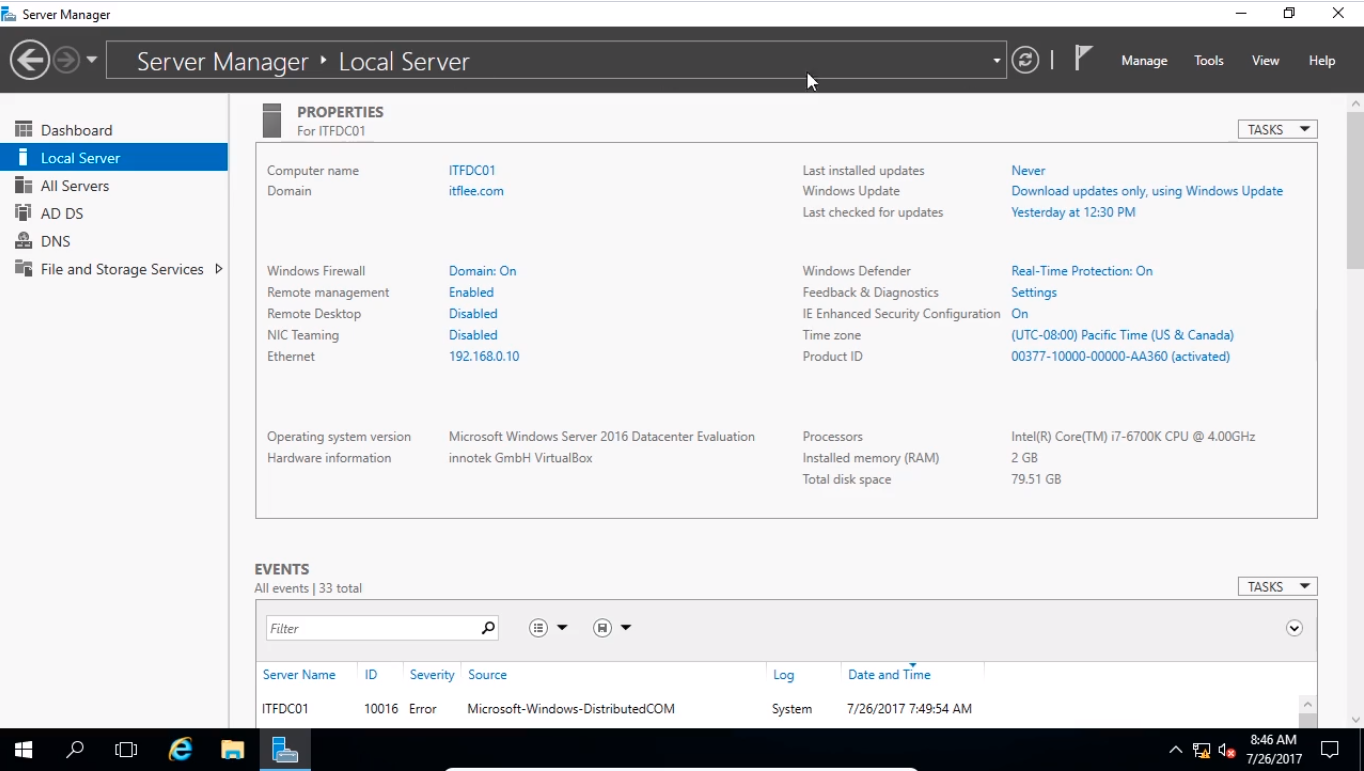Open the View menu
This screenshot has width=1364, height=771.
1265,61
